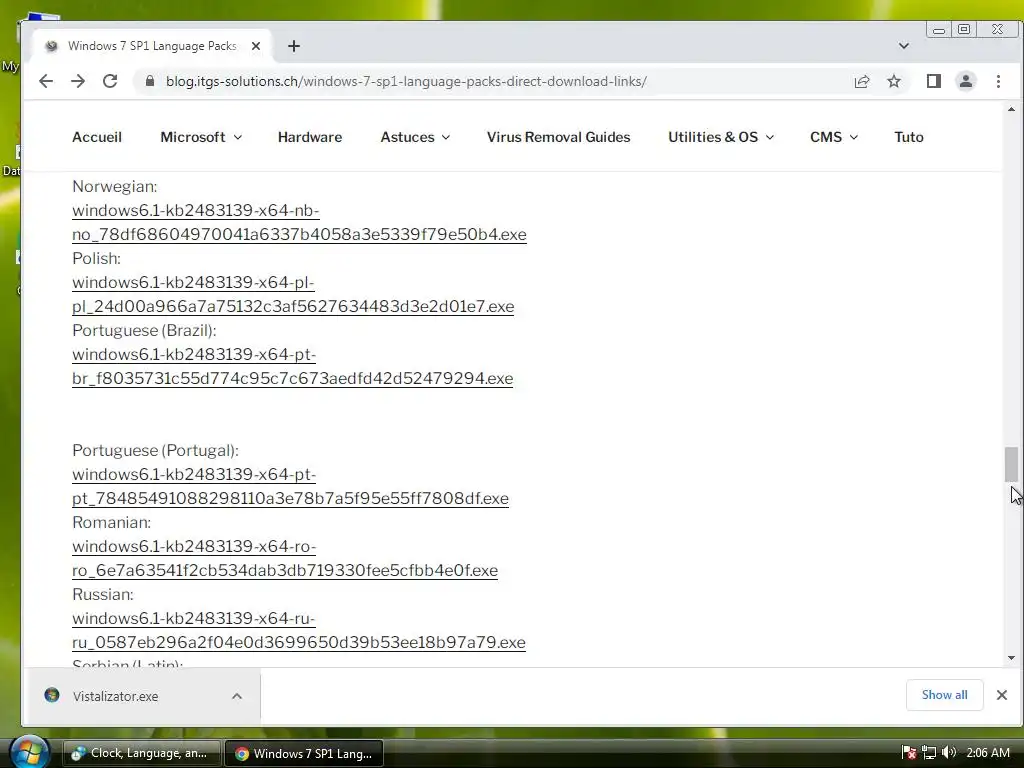
Task: View site security lock info
Action: 150,81
